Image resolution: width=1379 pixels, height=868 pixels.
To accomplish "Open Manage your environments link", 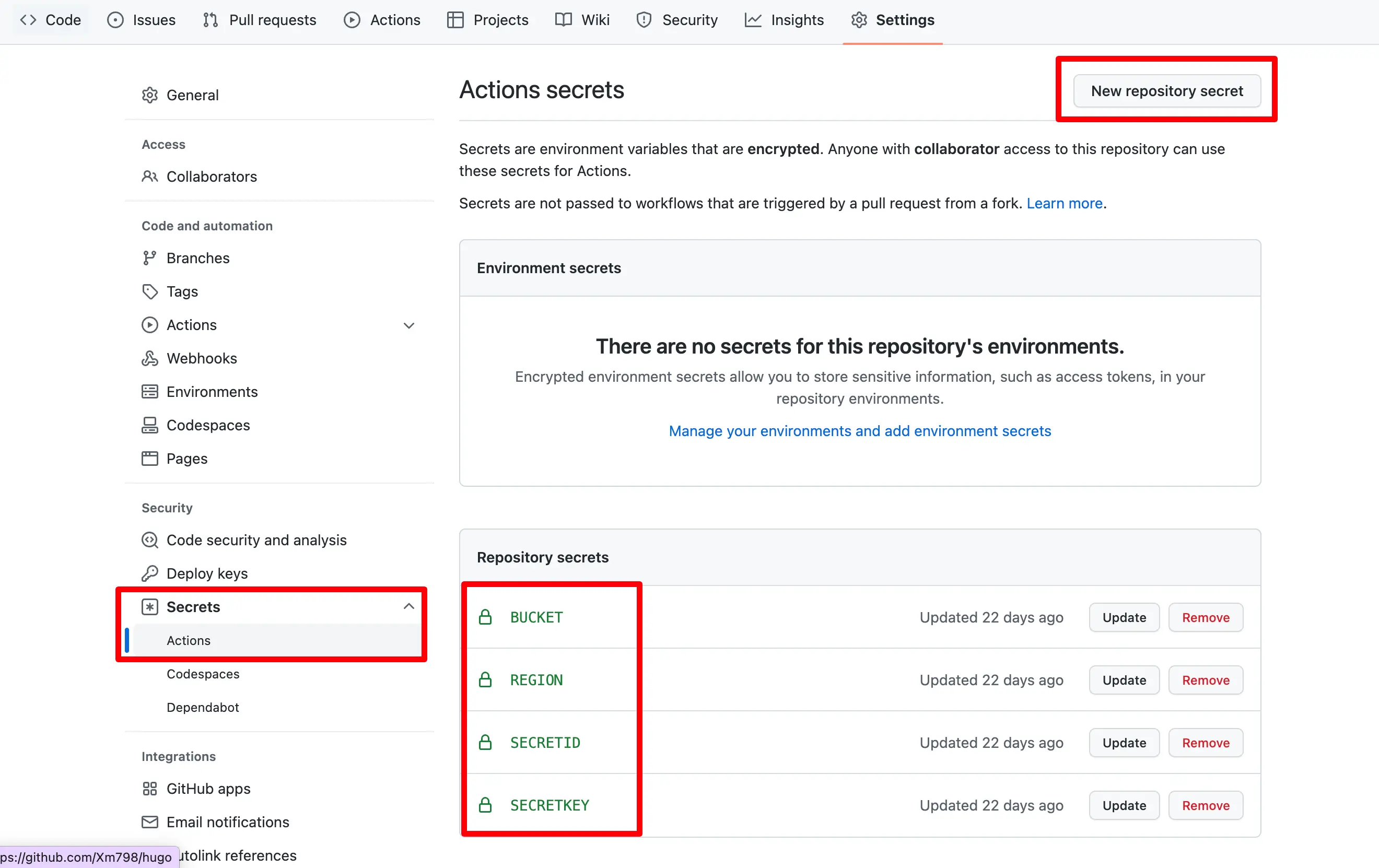I will (860, 431).
